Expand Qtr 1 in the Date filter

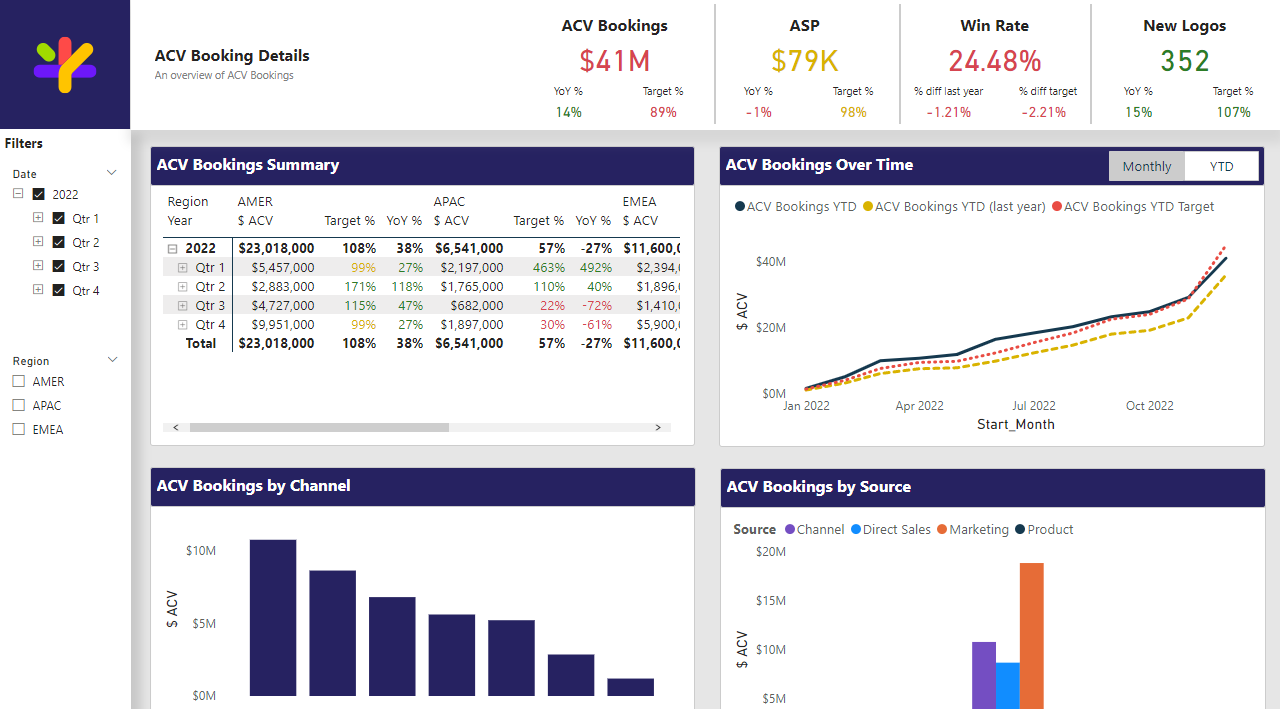(38, 217)
